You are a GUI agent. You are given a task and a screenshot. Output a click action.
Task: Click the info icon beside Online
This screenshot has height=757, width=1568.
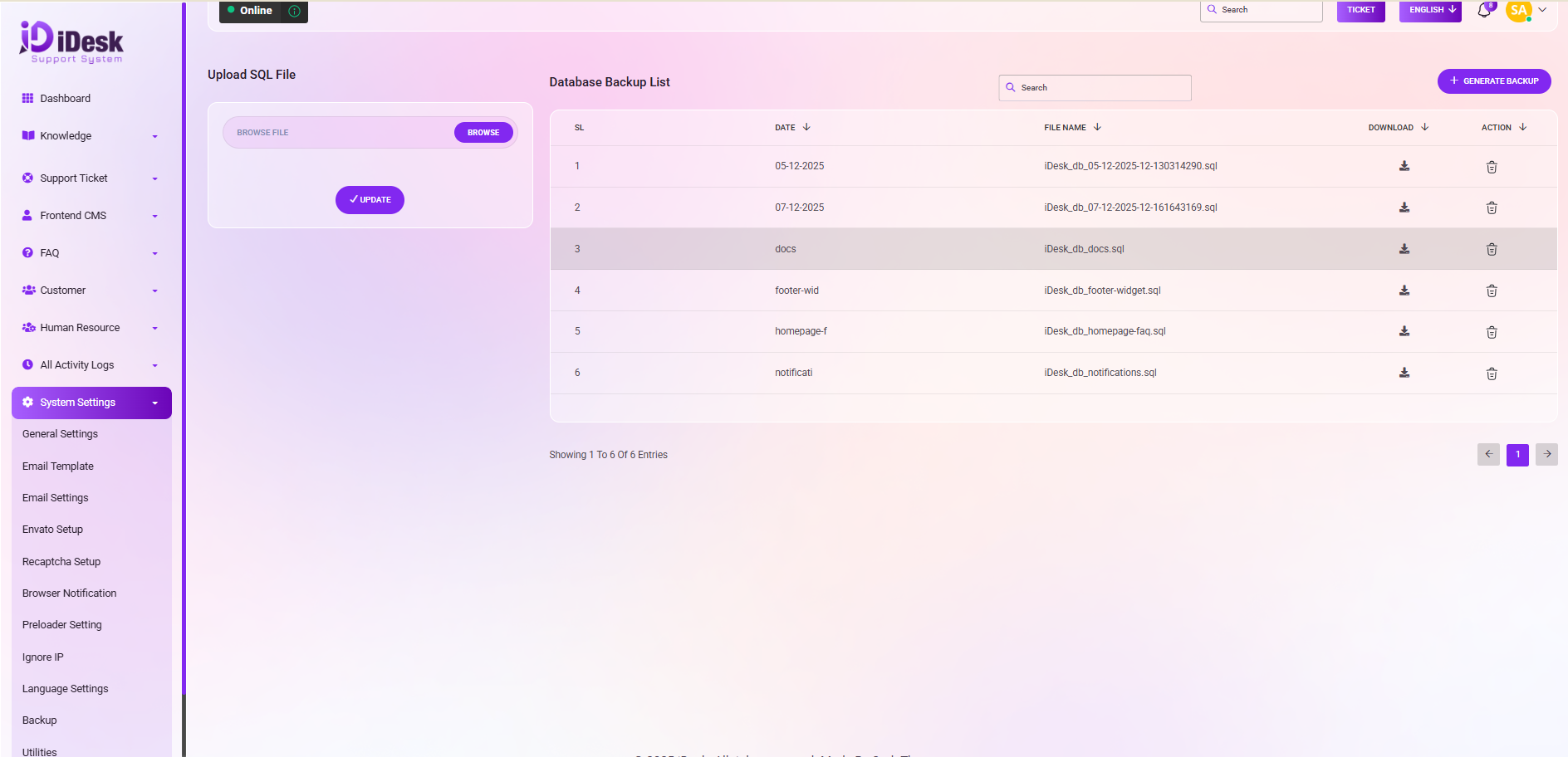click(294, 11)
